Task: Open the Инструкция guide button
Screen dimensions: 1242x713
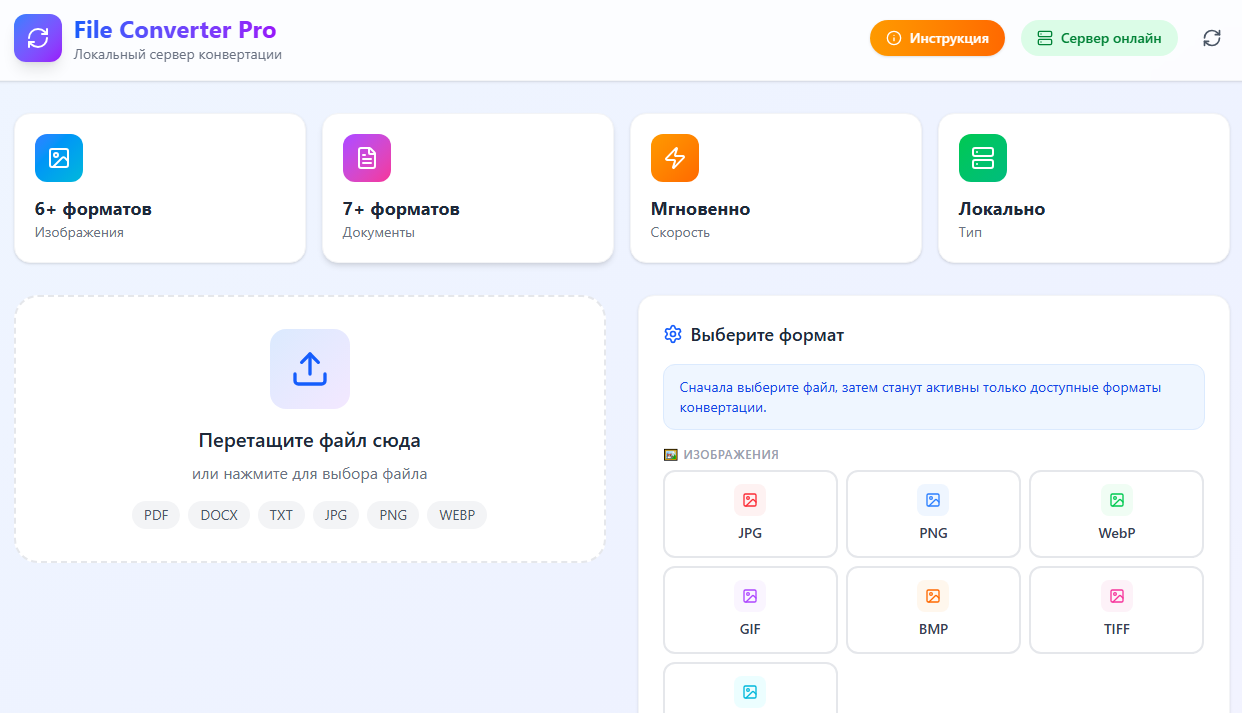Action: click(937, 39)
